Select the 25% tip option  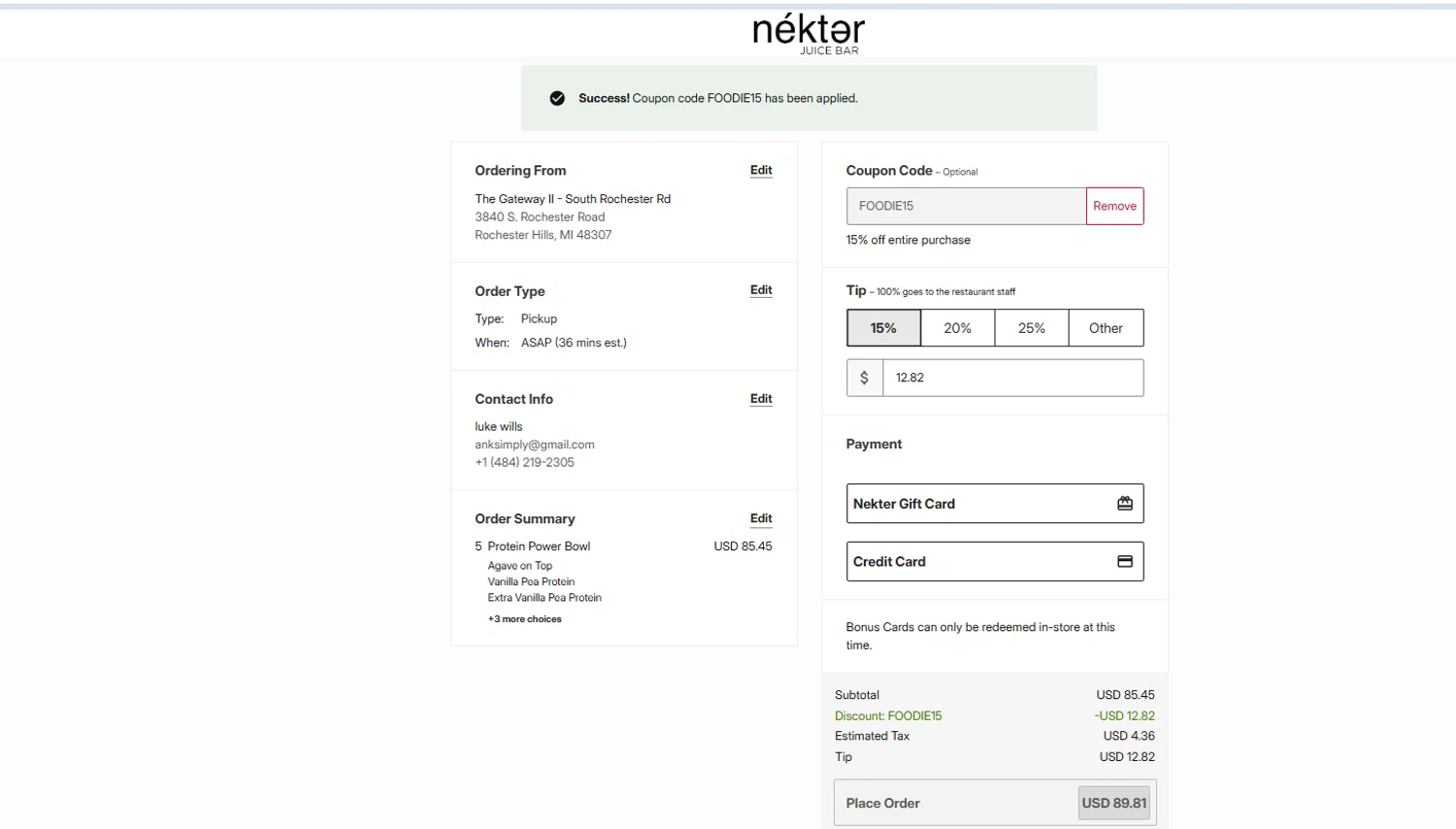click(x=1032, y=328)
